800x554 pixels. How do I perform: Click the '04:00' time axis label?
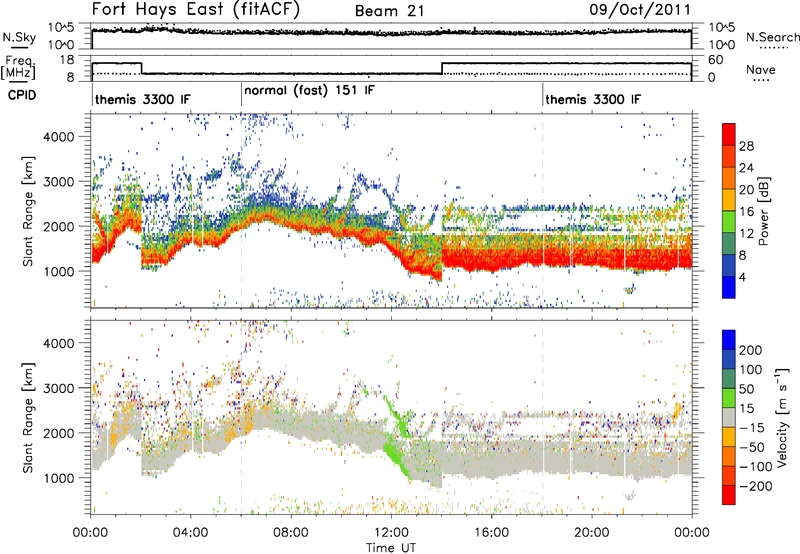tap(191, 533)
